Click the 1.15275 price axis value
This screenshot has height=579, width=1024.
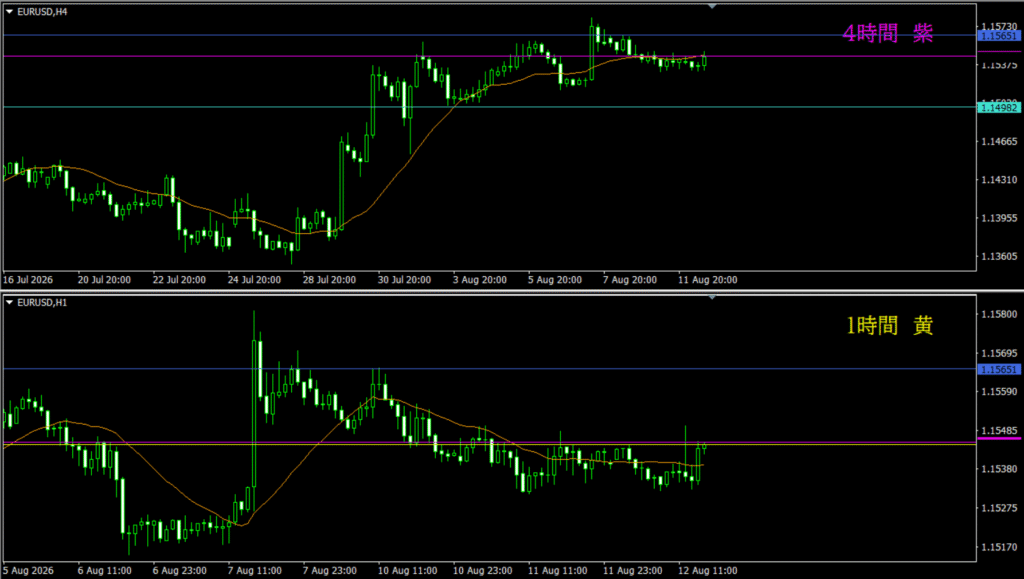click(999, 508)
